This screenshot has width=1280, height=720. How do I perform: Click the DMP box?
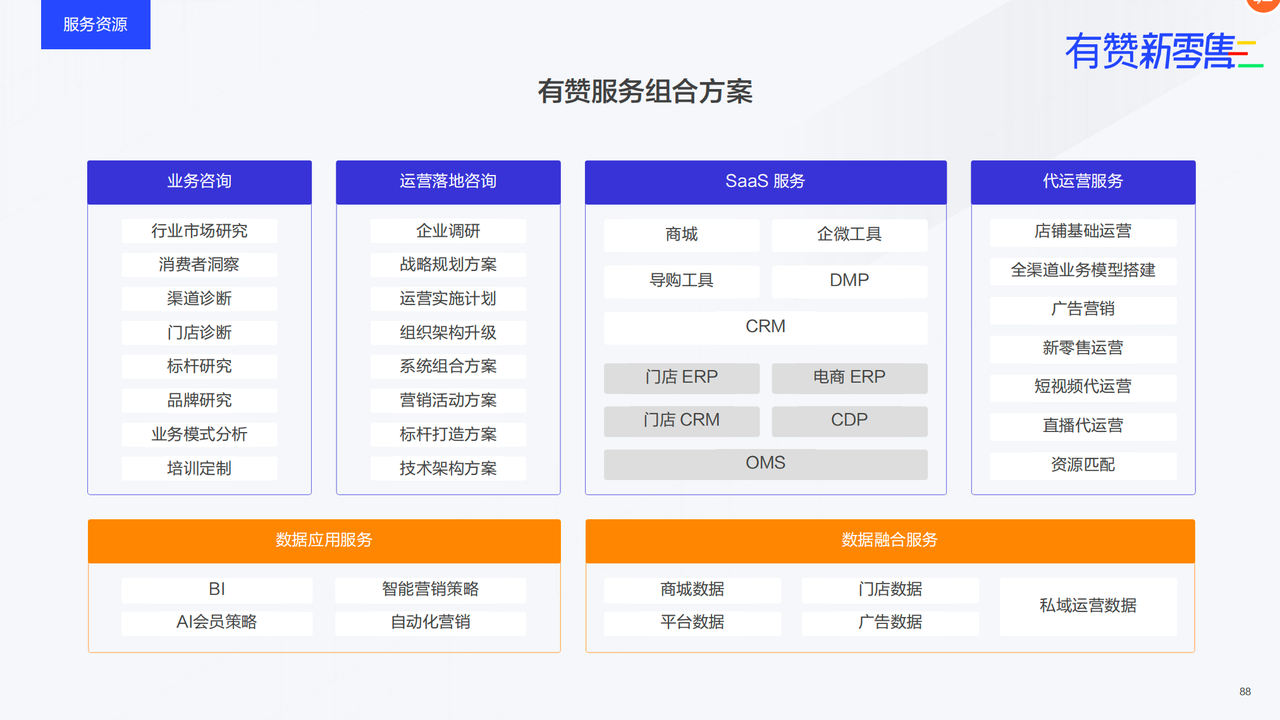click(x=849, y=281)
